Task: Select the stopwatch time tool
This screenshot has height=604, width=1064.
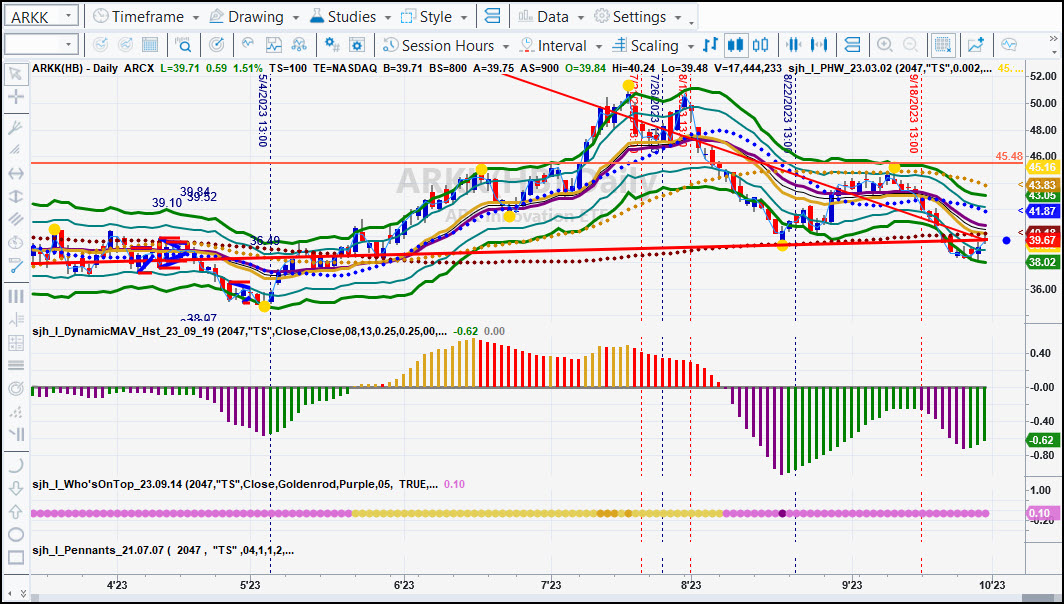Action: tap(15, 242)
